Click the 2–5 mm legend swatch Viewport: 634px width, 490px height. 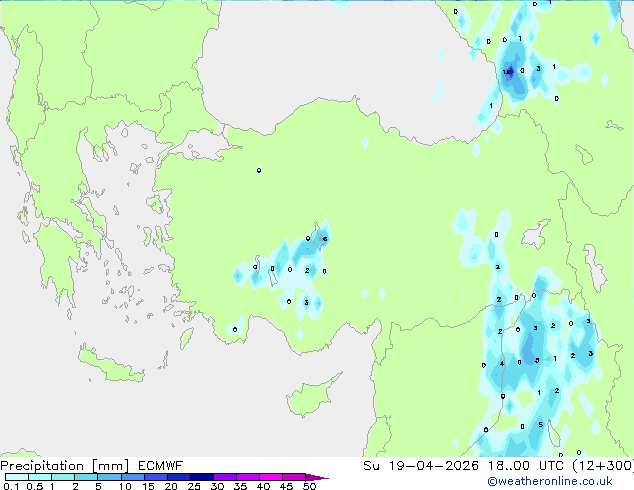(x=86, y=477)
